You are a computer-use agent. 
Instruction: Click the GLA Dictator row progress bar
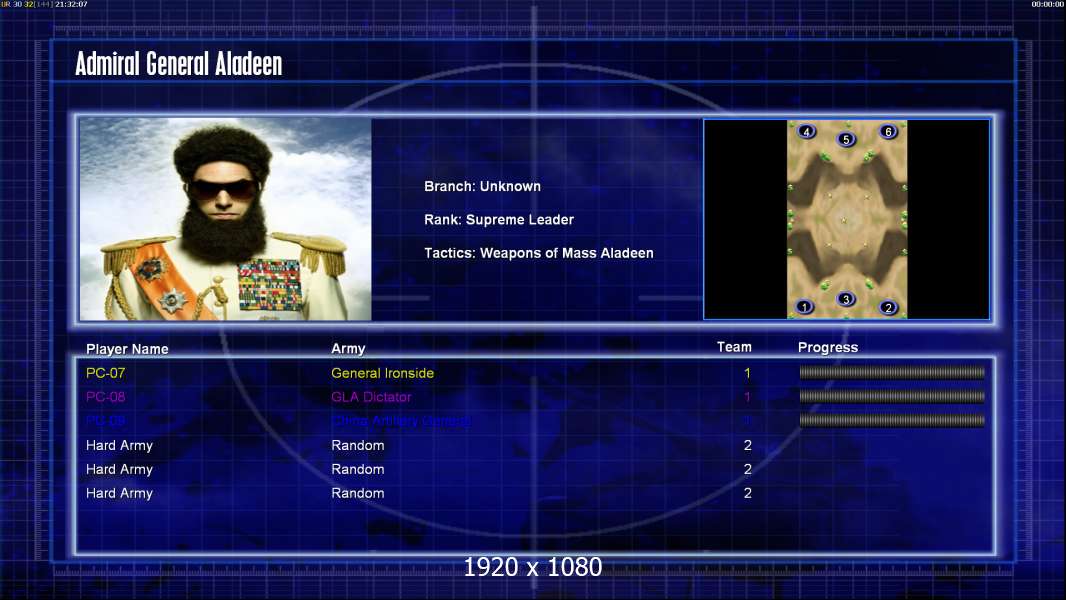click(892, 396)
